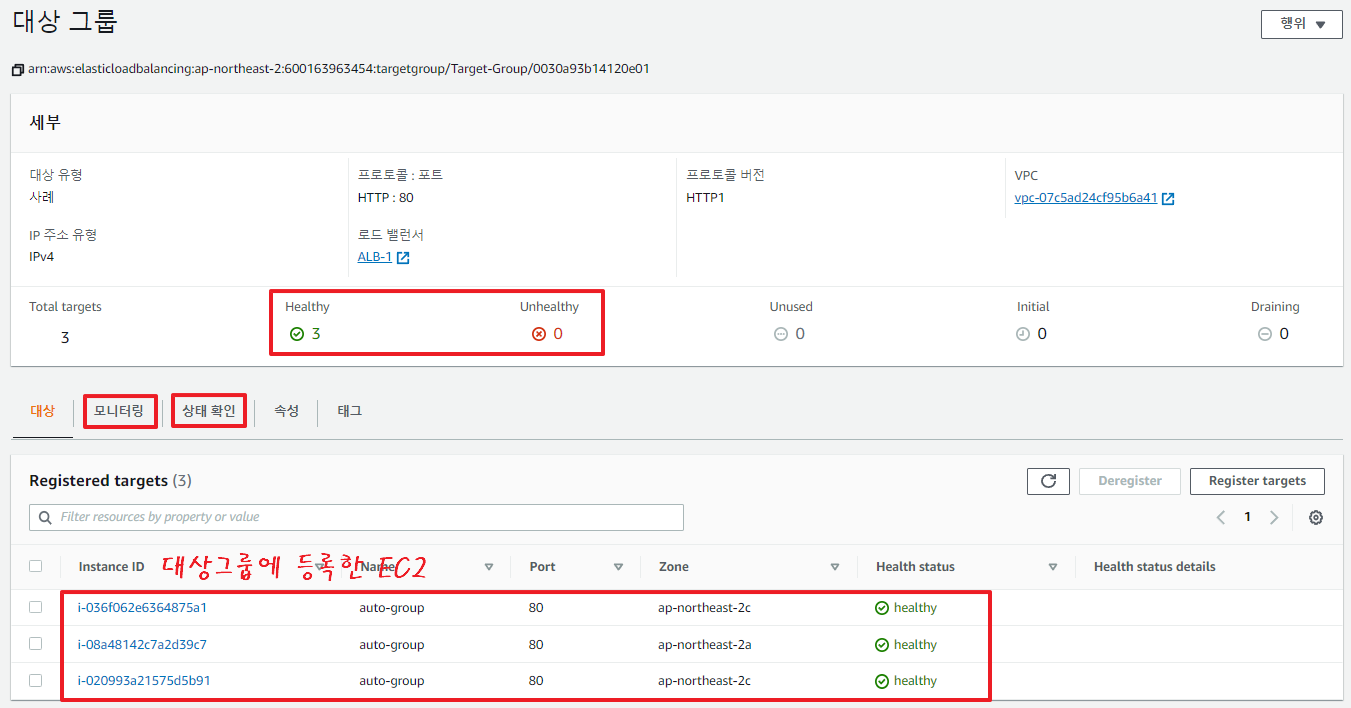
Task: Open the 태그 tab
Action: (x=350, y=411)
